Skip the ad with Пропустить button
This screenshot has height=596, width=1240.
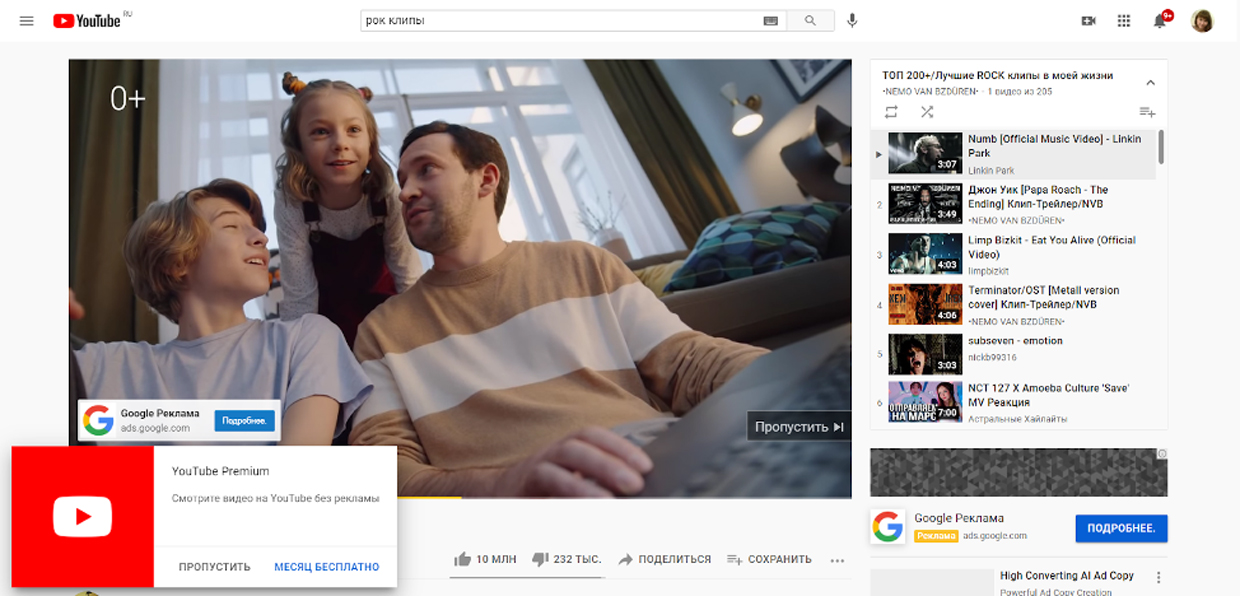coord(799,427)
